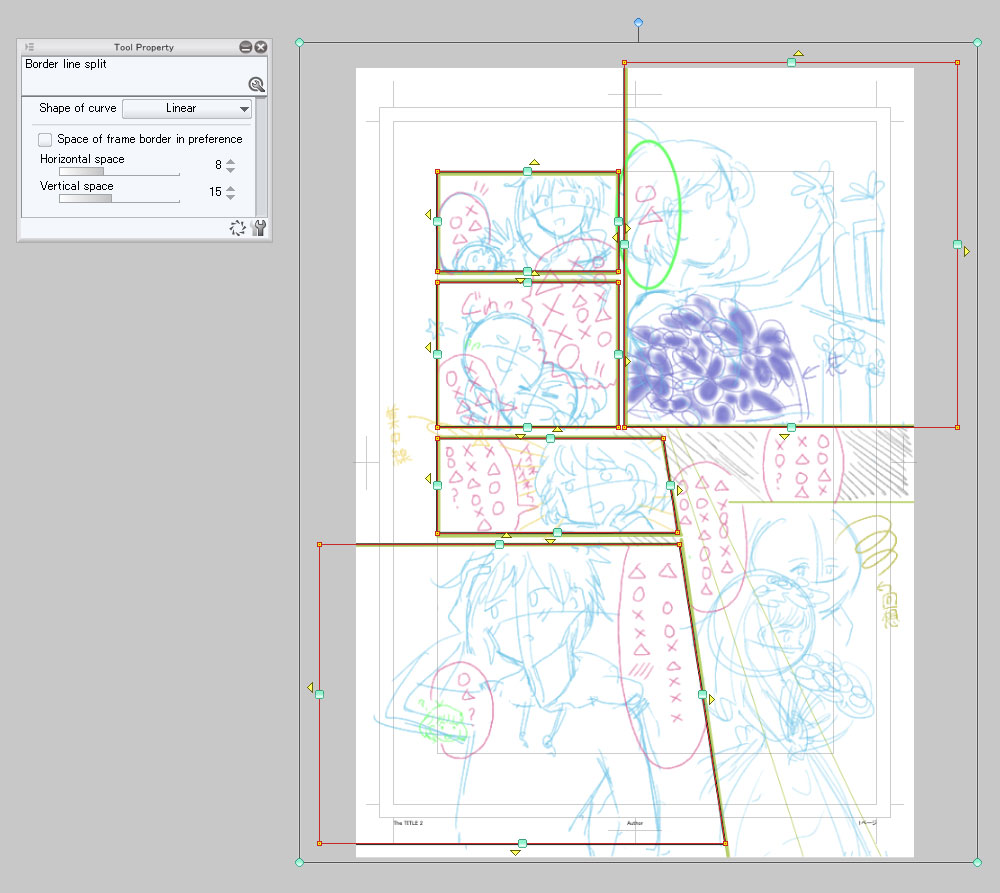
Task: Click the Tool Property title bar
Action: (x=143, y=47)
